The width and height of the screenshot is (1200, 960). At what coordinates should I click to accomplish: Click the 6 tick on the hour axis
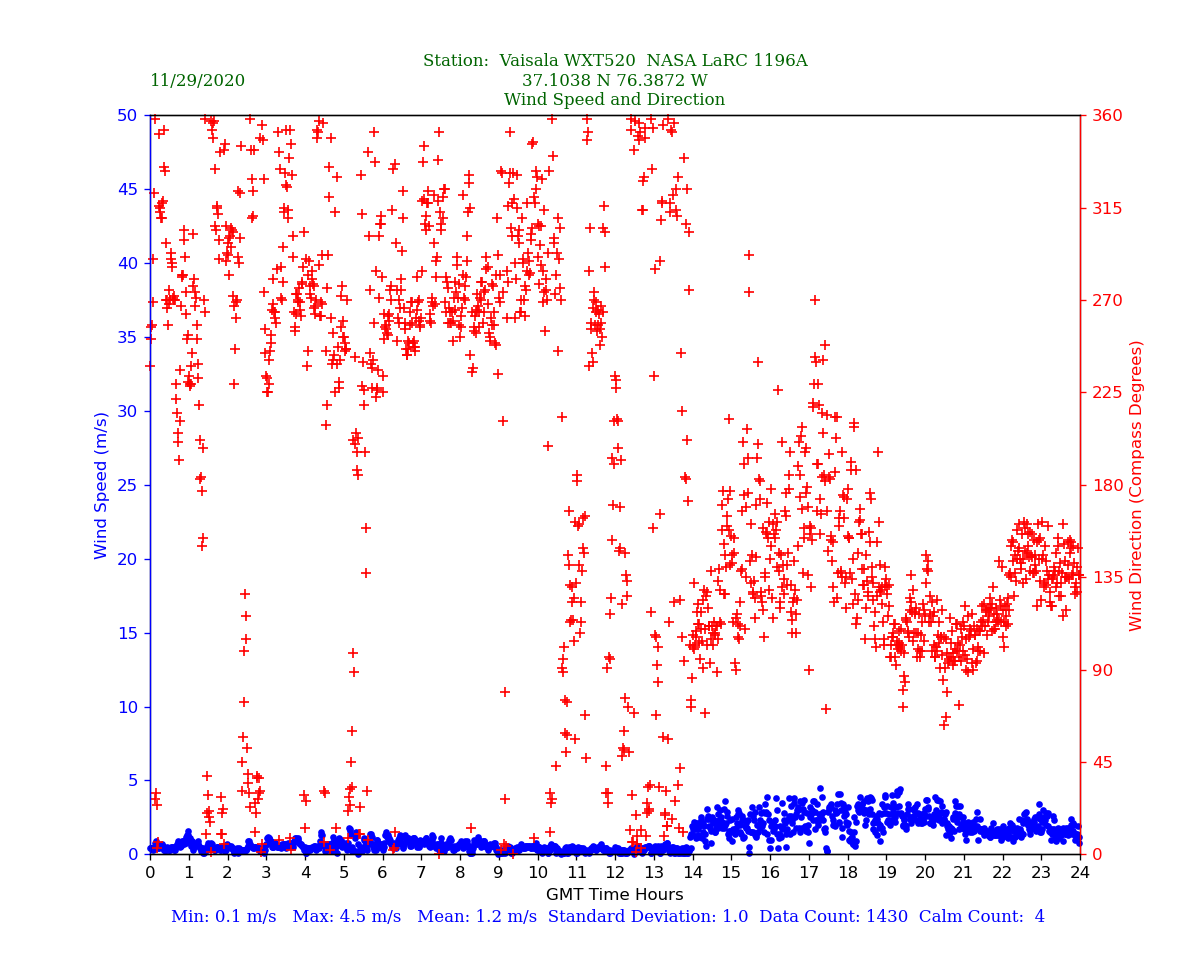coord(382,873)
